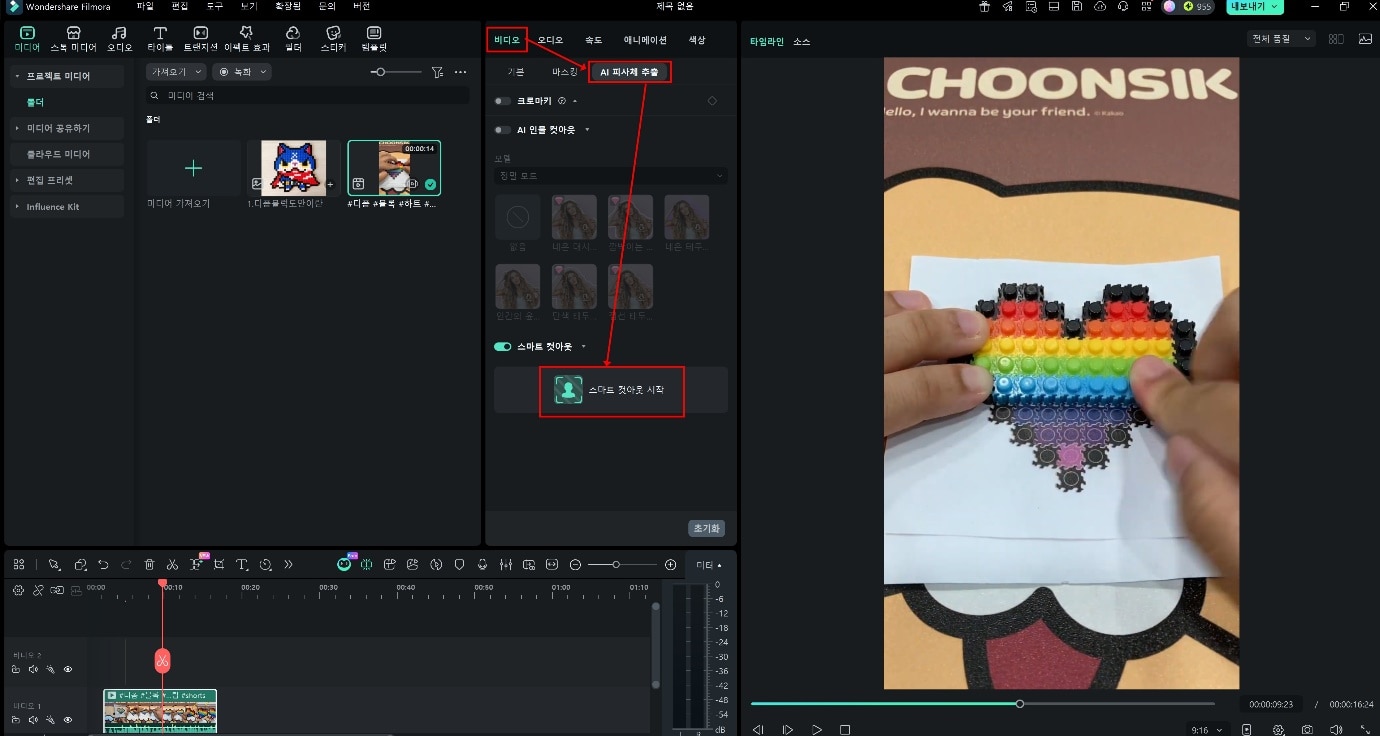
Task: Click the Smart Cutout Start (스마트 컷아웃 시작) button
Action: click(611, 390)
